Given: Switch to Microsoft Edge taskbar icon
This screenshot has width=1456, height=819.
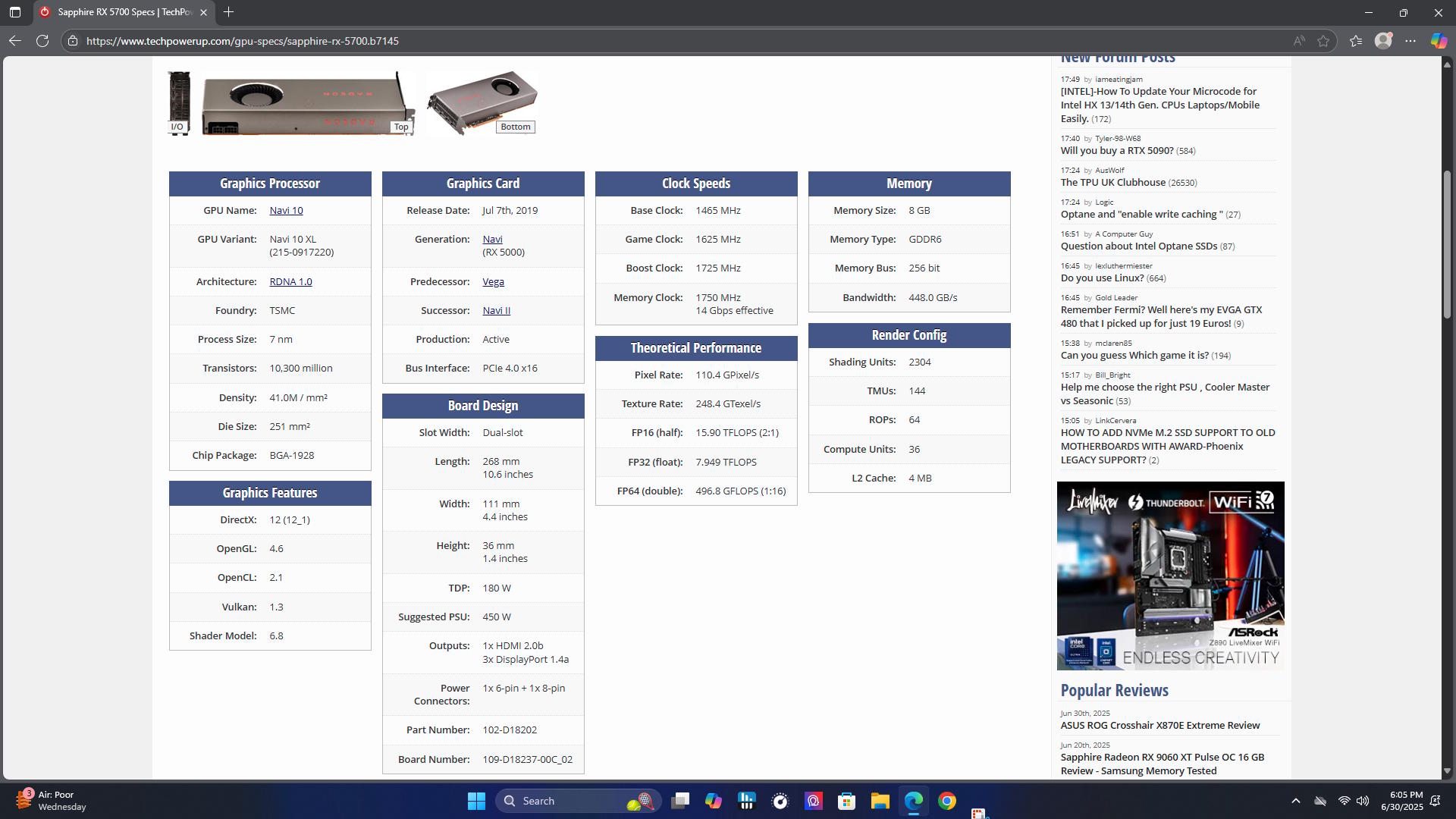Looking at the screenshot, I should pos(914,801).
